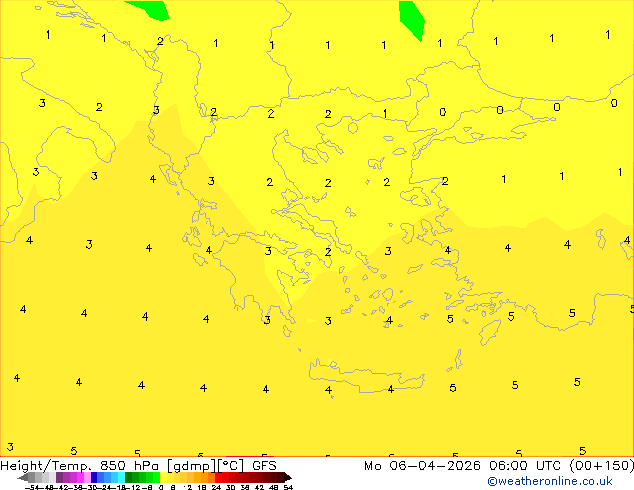Pick the dark purple legend swatch at -42

pos(59,477)
